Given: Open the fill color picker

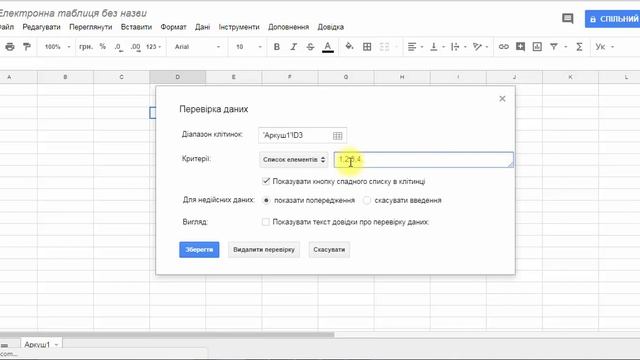Looking at the screenshot, I should coord(349,47).
